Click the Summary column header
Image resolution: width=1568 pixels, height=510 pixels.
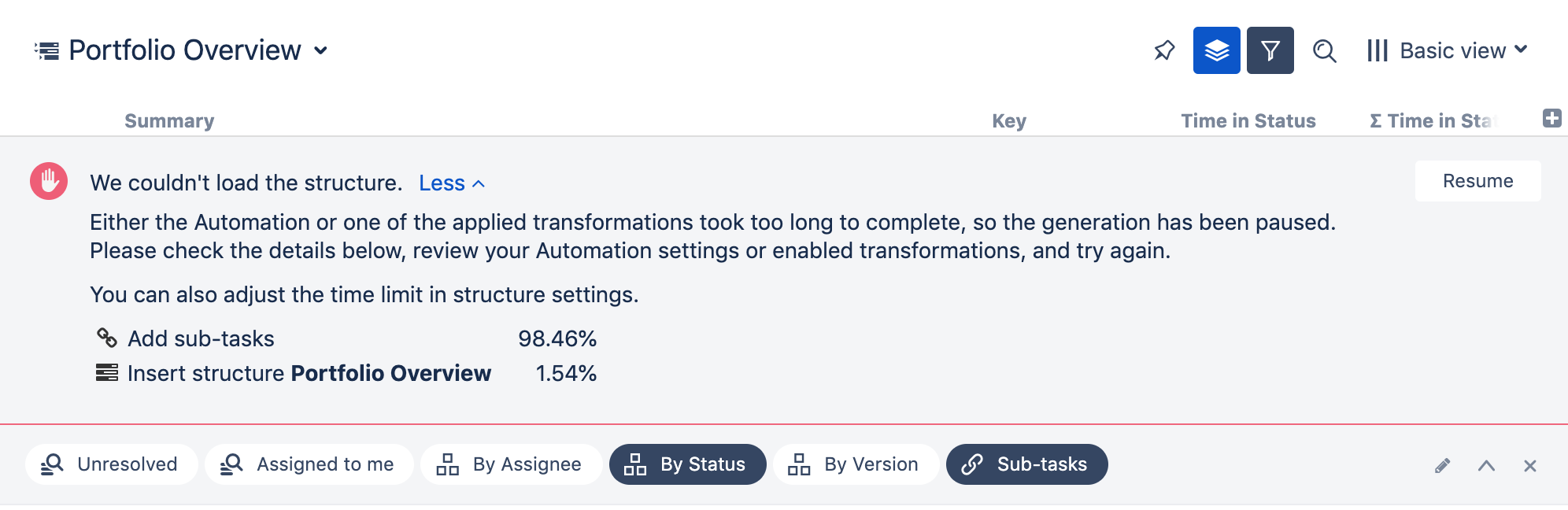click(x=169, y=120)
